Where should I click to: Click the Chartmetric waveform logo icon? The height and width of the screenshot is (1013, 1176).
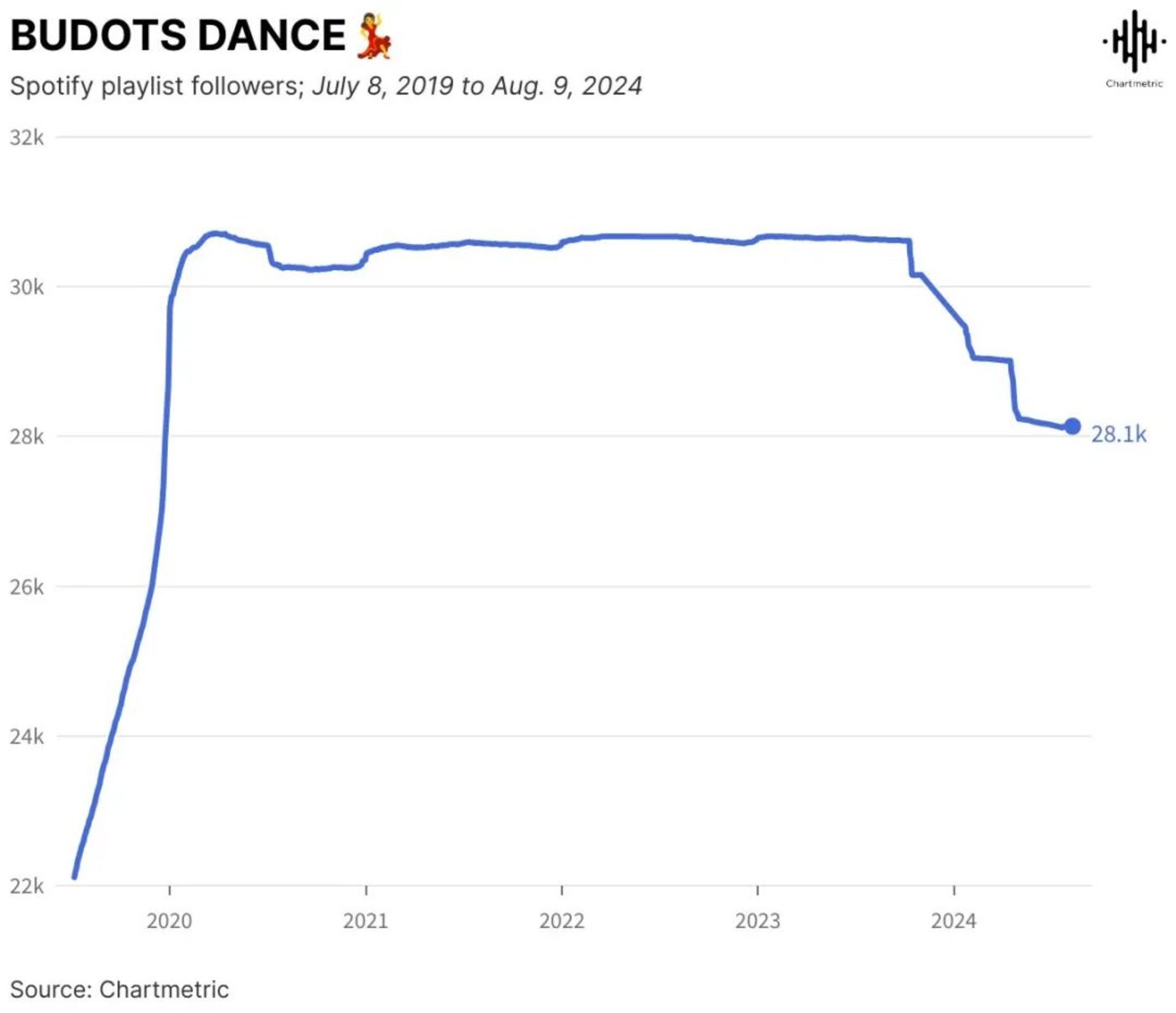point(1134,41)
